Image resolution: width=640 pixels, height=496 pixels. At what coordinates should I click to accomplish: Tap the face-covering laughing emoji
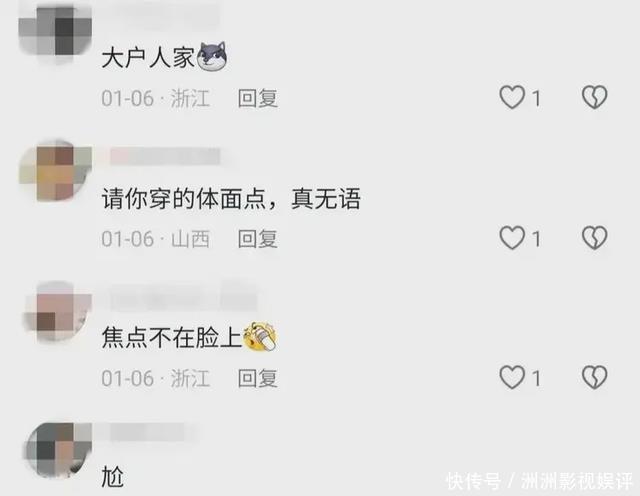260,336
